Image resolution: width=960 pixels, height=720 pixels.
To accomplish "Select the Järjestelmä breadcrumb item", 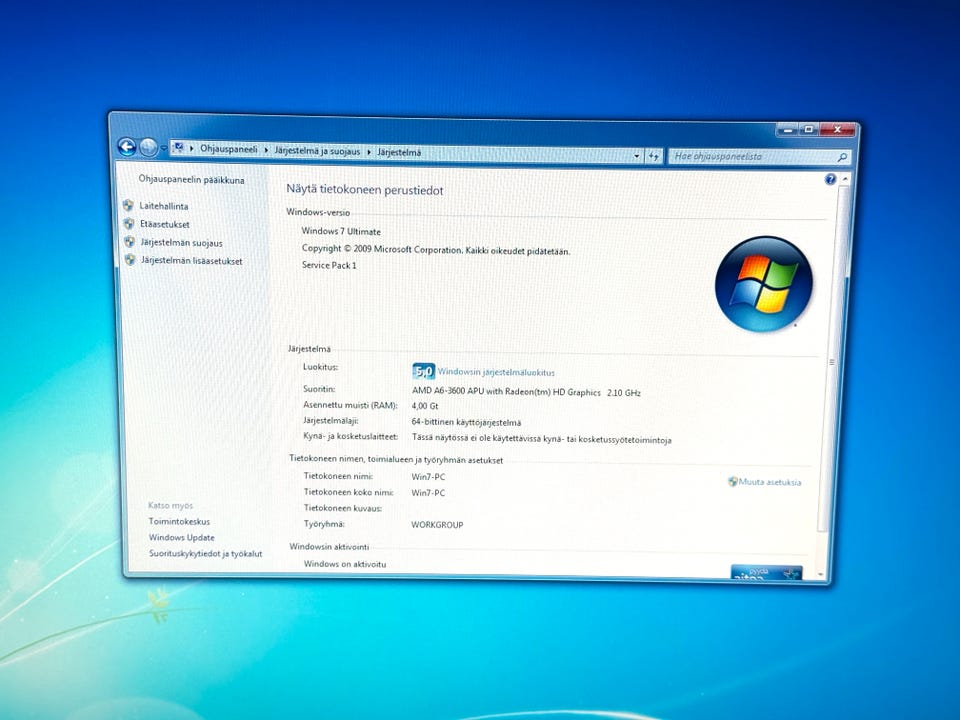I will coord(399,152).
